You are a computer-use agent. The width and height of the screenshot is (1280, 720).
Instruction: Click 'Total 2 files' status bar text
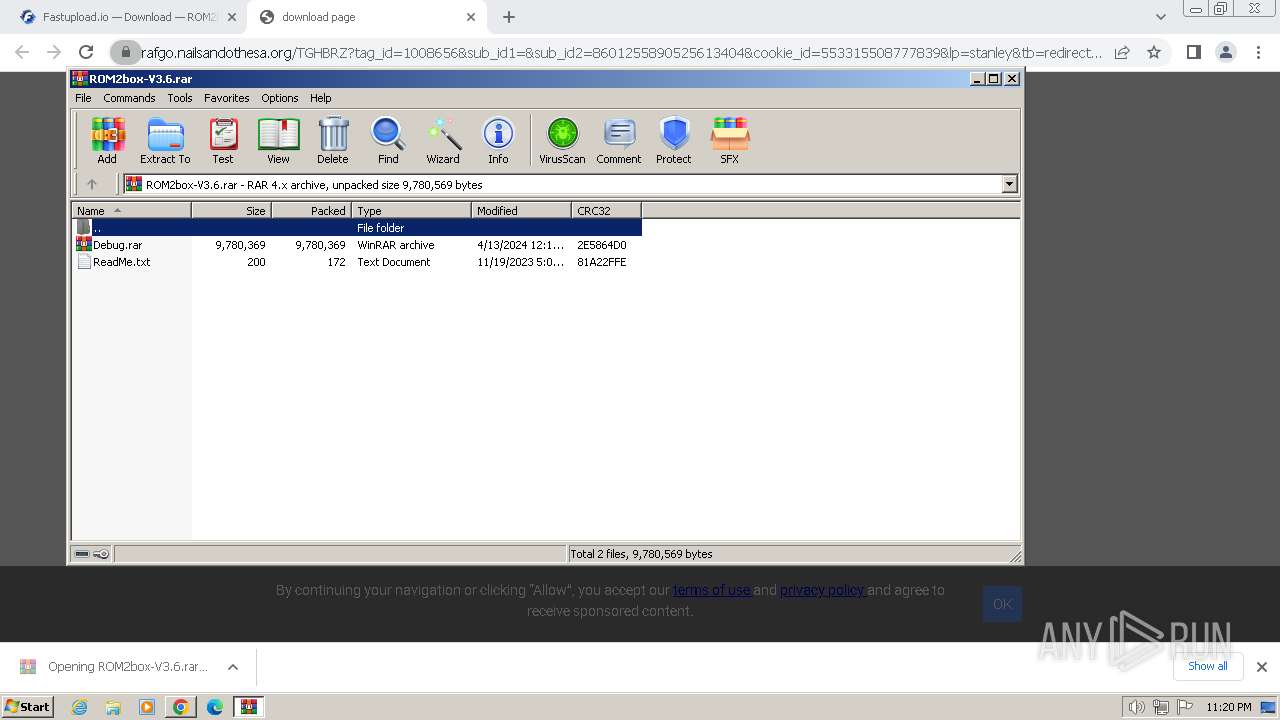pyautogui.click(x=642, y=554)
